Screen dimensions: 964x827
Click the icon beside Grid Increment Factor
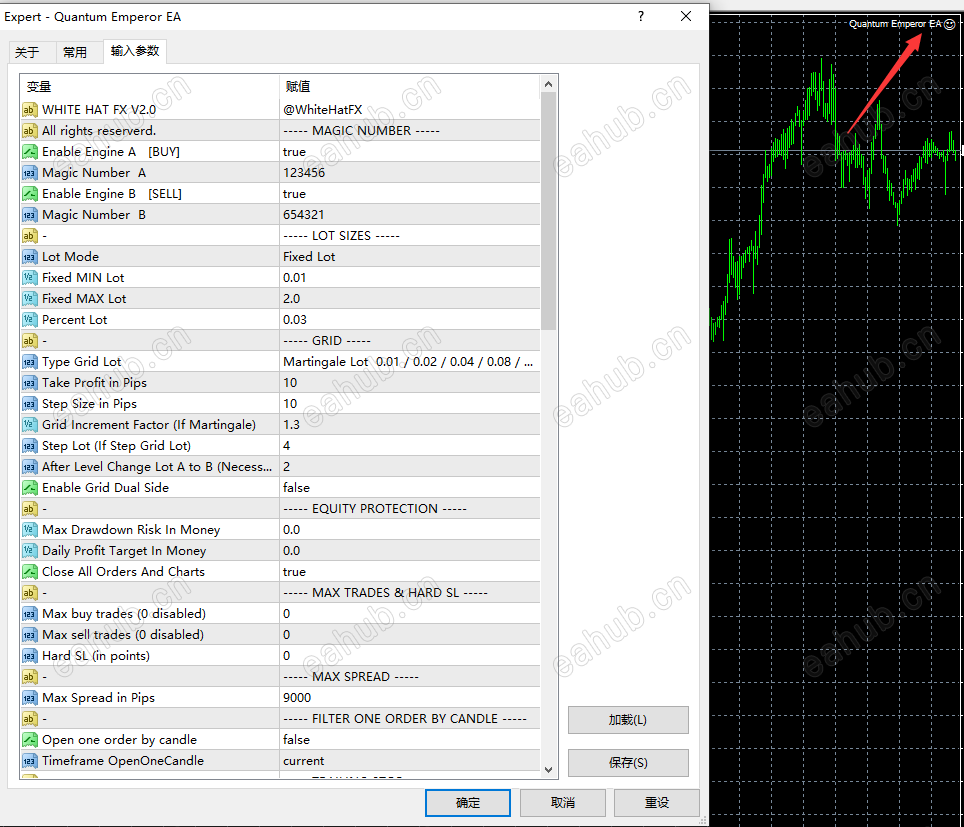point(30,425)
